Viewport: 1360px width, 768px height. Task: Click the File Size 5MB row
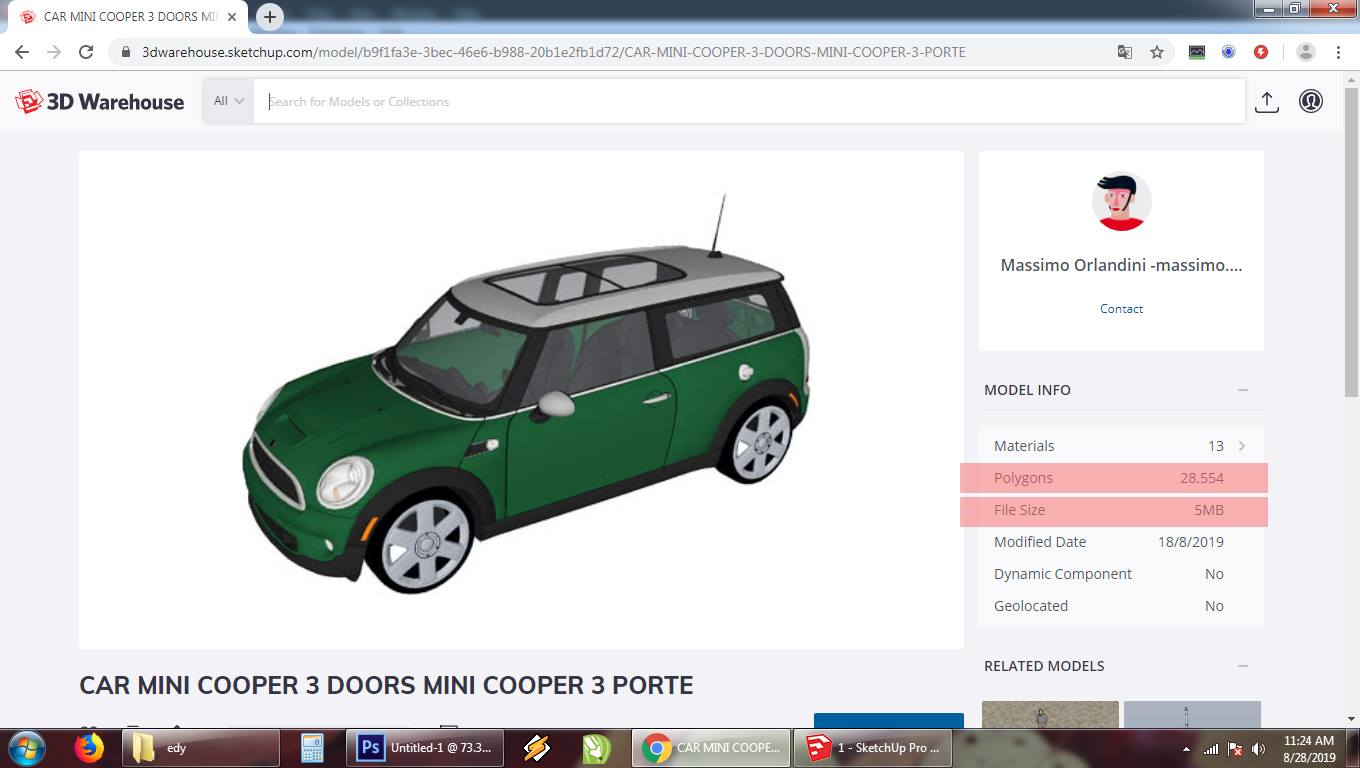point(1114,510)
